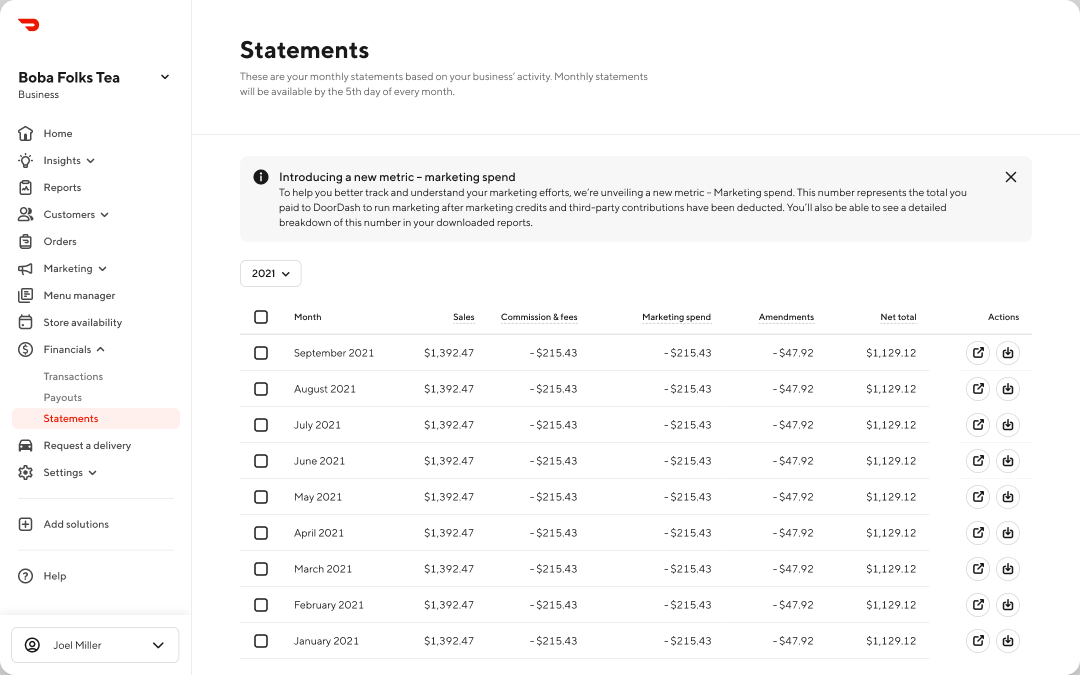Click the Request a delivery car icon
1080x675 pixels.
click(x=25, y=446)
